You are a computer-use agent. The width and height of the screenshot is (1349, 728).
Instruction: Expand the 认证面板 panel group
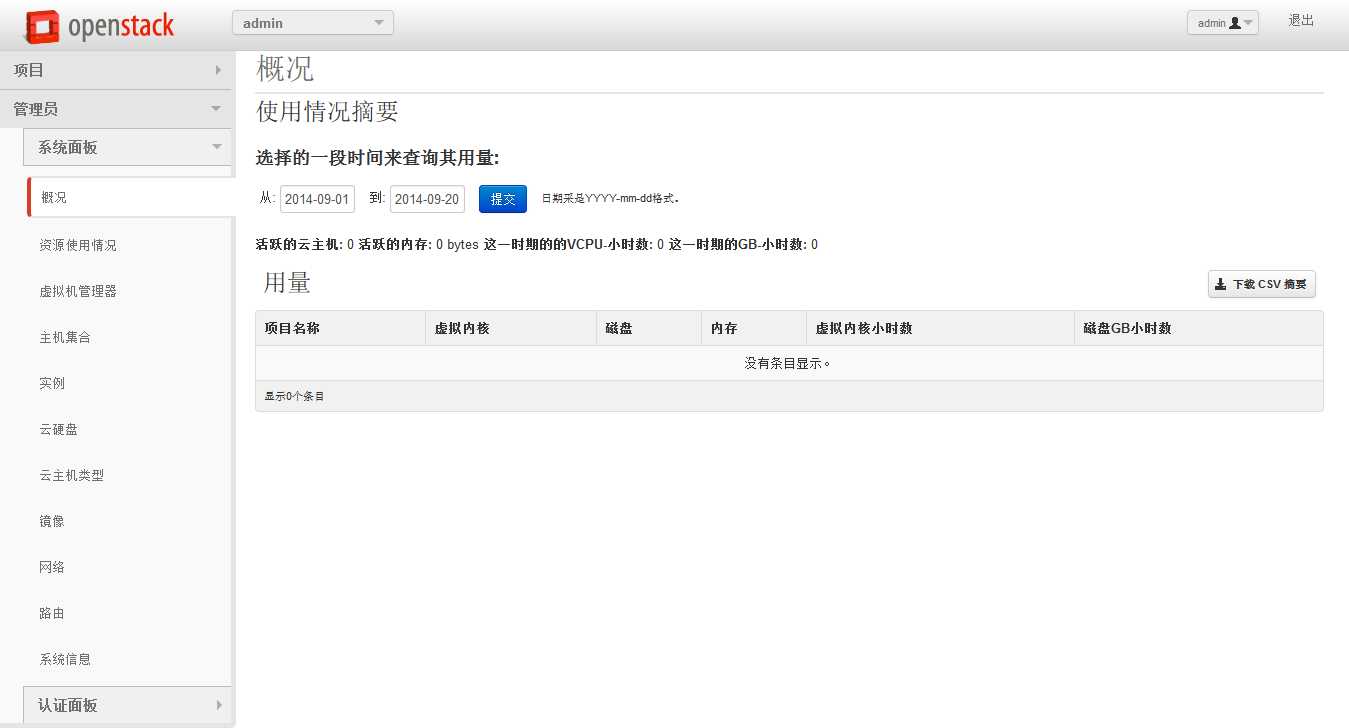(x=127, y=705)
